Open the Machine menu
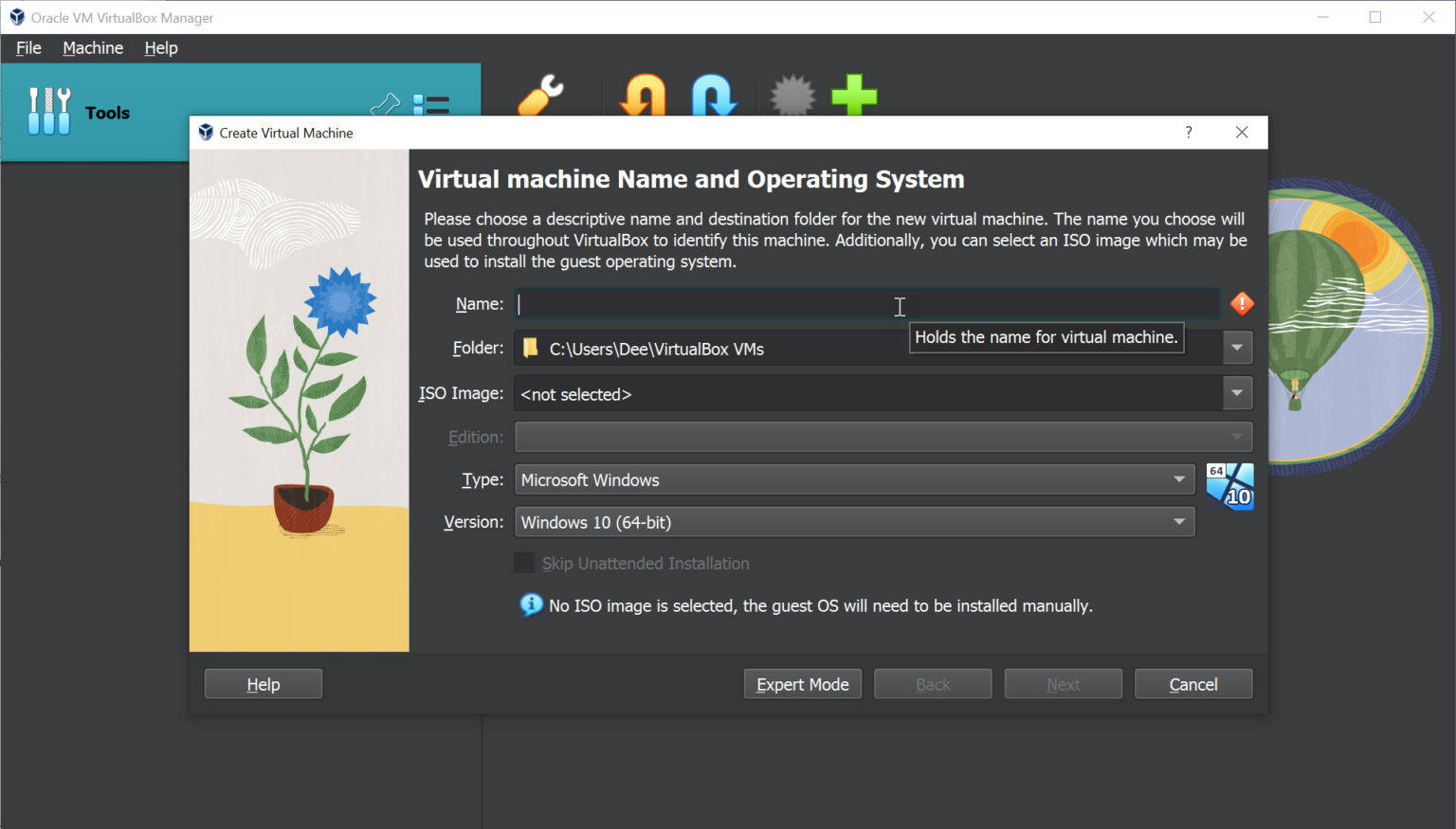This screenshot has height=829, width=1456. 92,47
